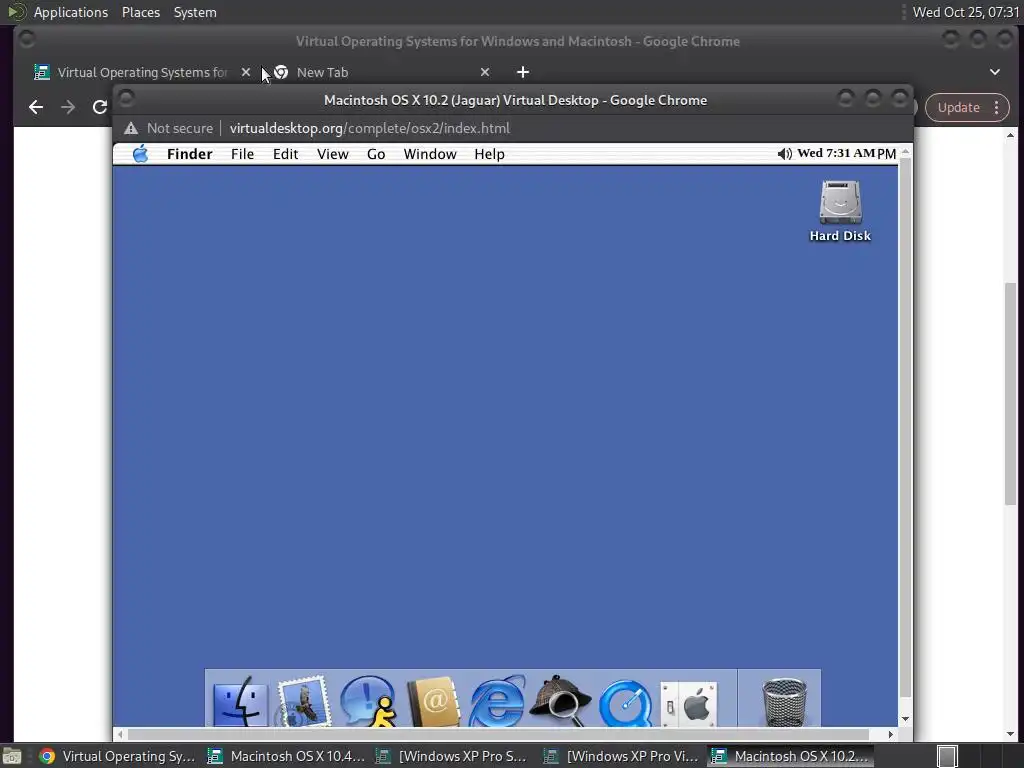Click scroll down arrow of popup window
The image size is (1024, 768).
(x=905, y=719)
